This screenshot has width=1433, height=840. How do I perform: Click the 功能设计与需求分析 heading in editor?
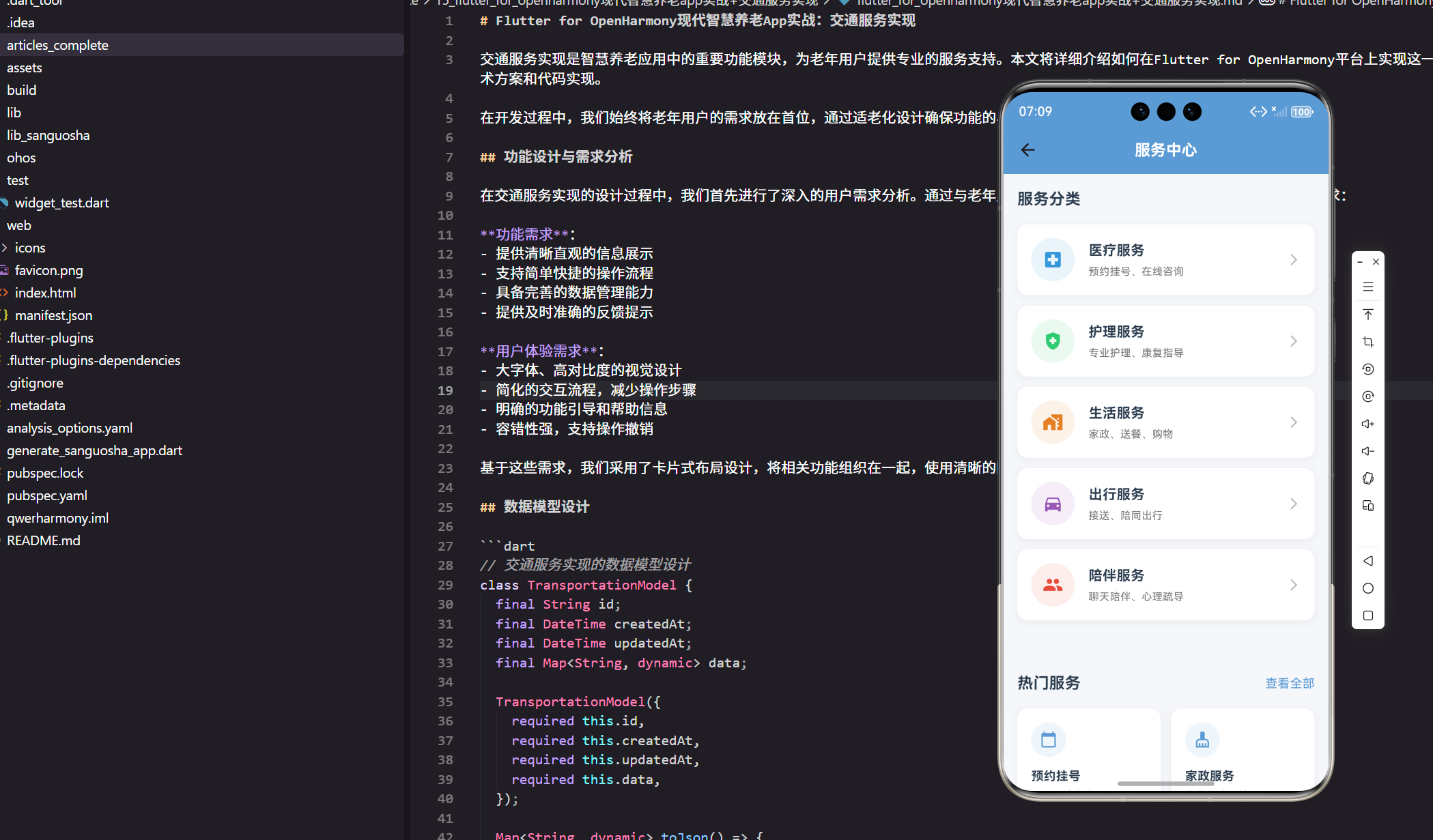click(x=568, y=157)
